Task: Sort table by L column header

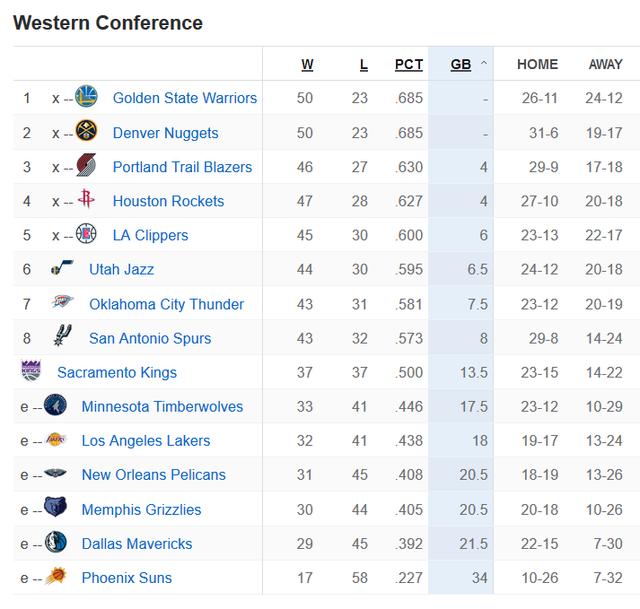Action: click(x=364, y=64)
